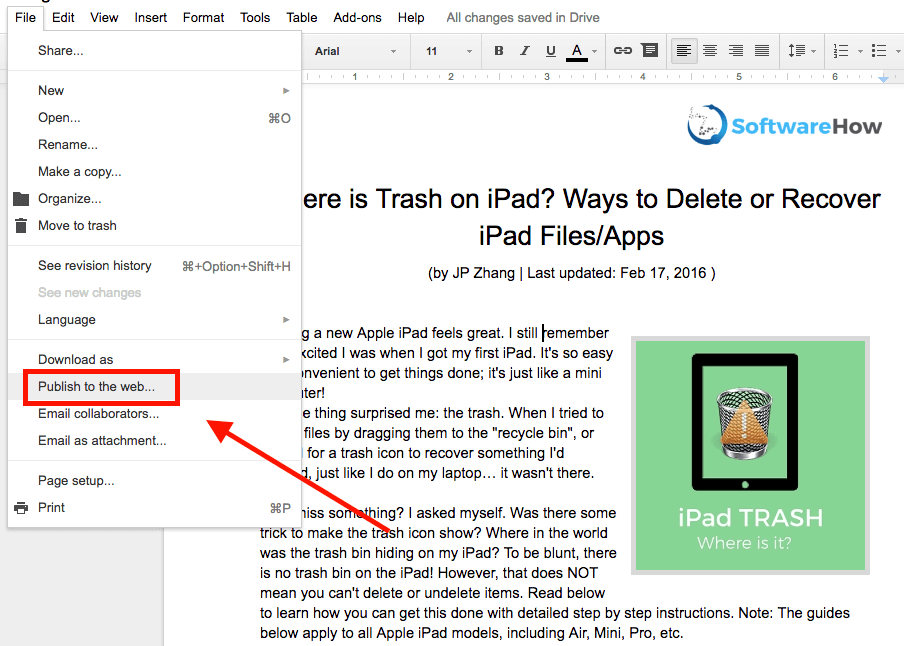The width and height of the screenshot is (904, 646).
Task: Select justify align icon
Action: [762, 51]
